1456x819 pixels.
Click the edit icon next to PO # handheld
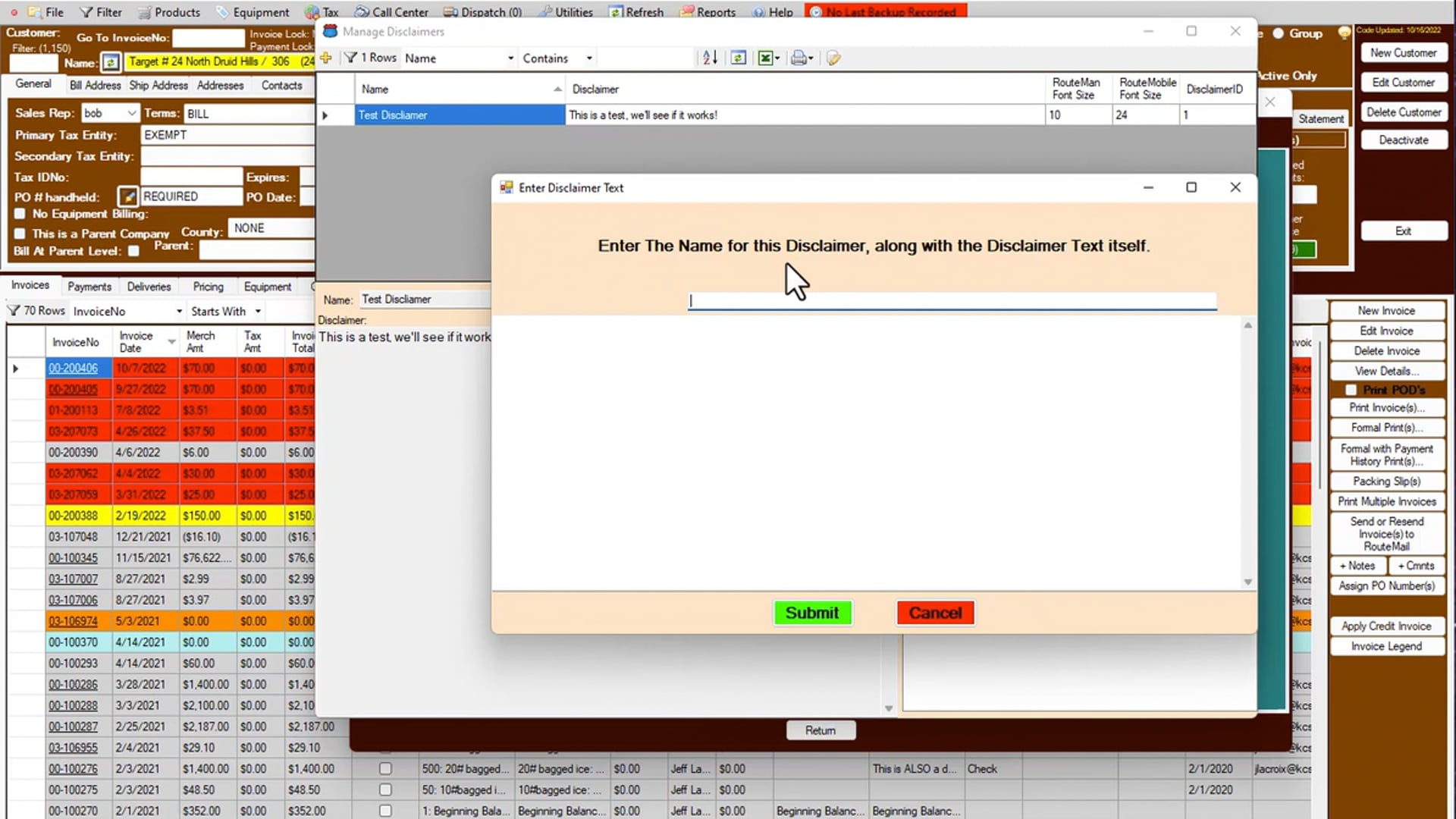coord(128,196)
